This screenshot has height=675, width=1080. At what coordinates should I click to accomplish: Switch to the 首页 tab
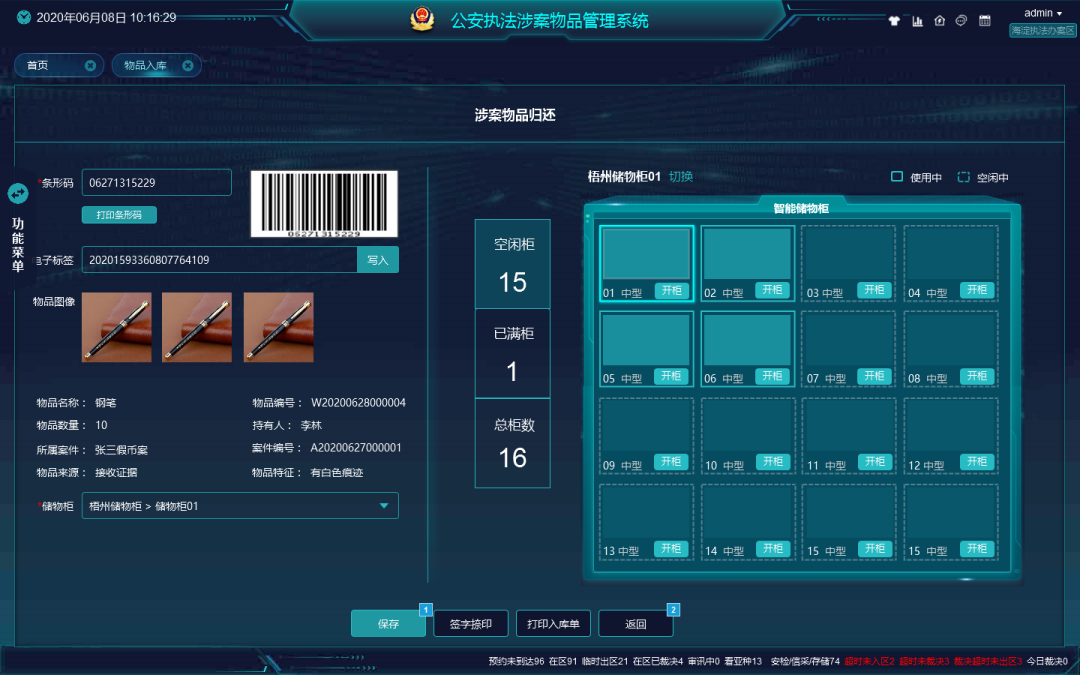click(x=50, y=64)
